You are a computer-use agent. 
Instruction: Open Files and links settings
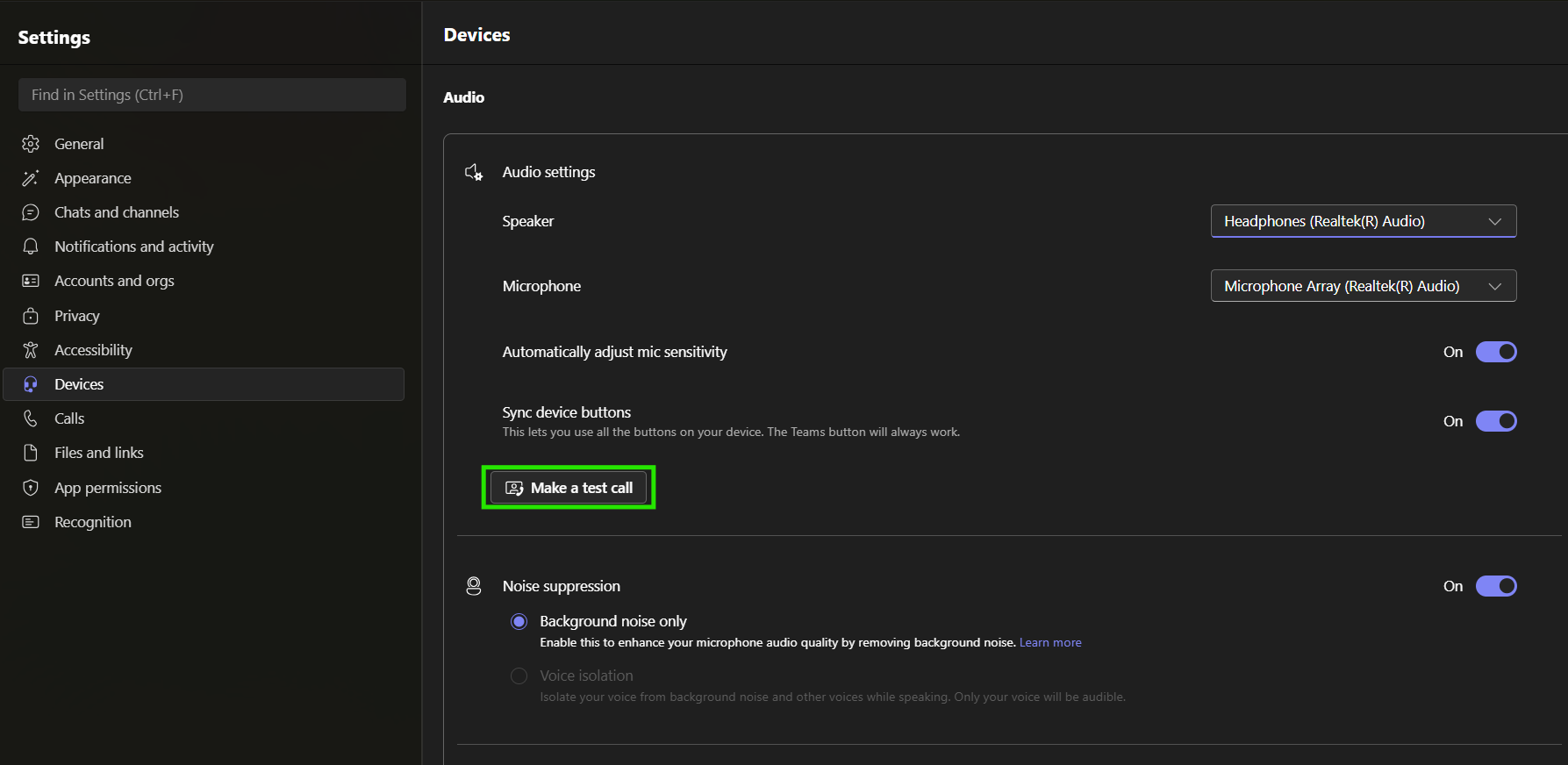point(204,453)
